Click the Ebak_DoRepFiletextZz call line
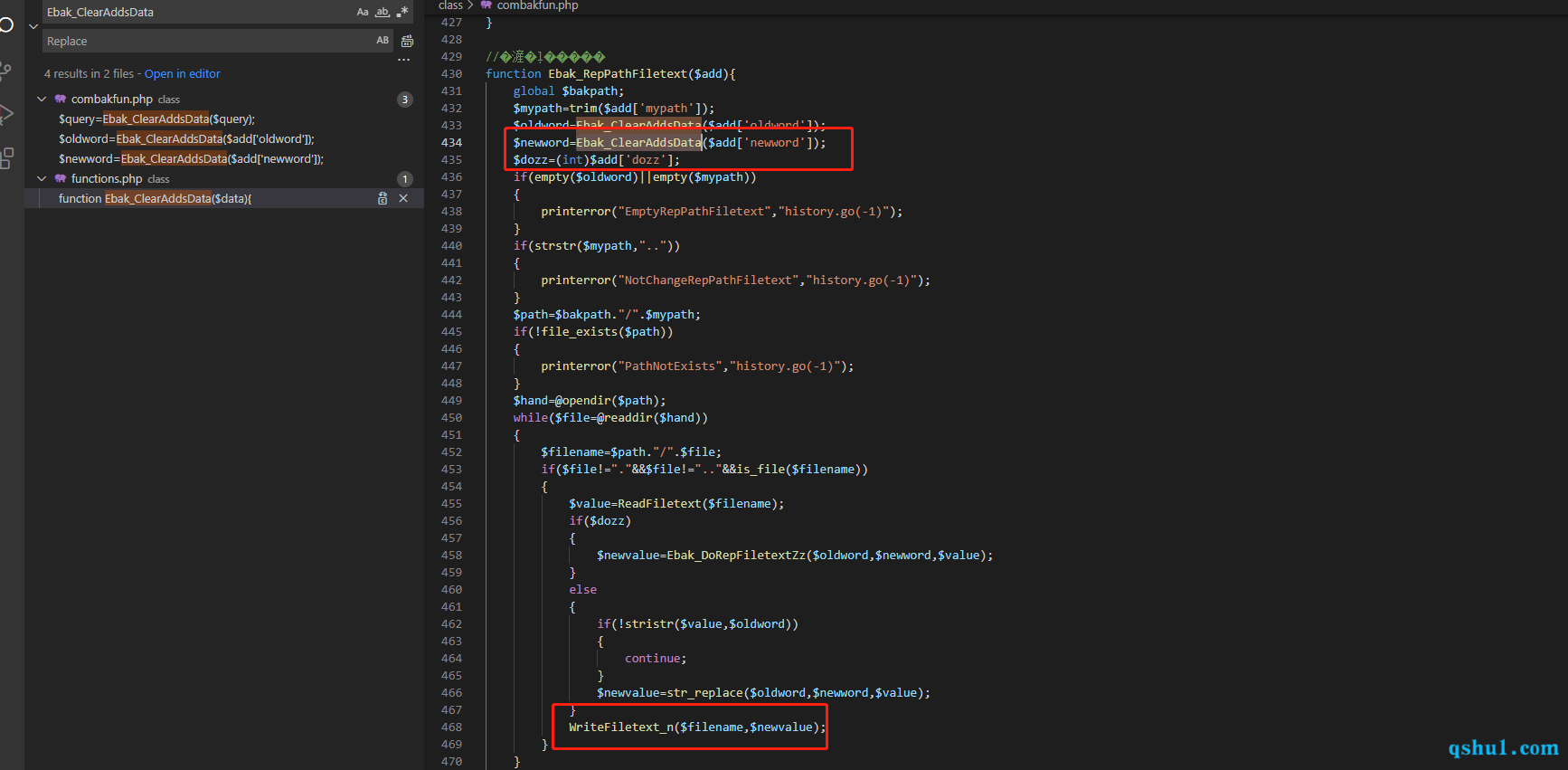The width and height of the screenshot is (1568, 770). (x=795, y=556)
